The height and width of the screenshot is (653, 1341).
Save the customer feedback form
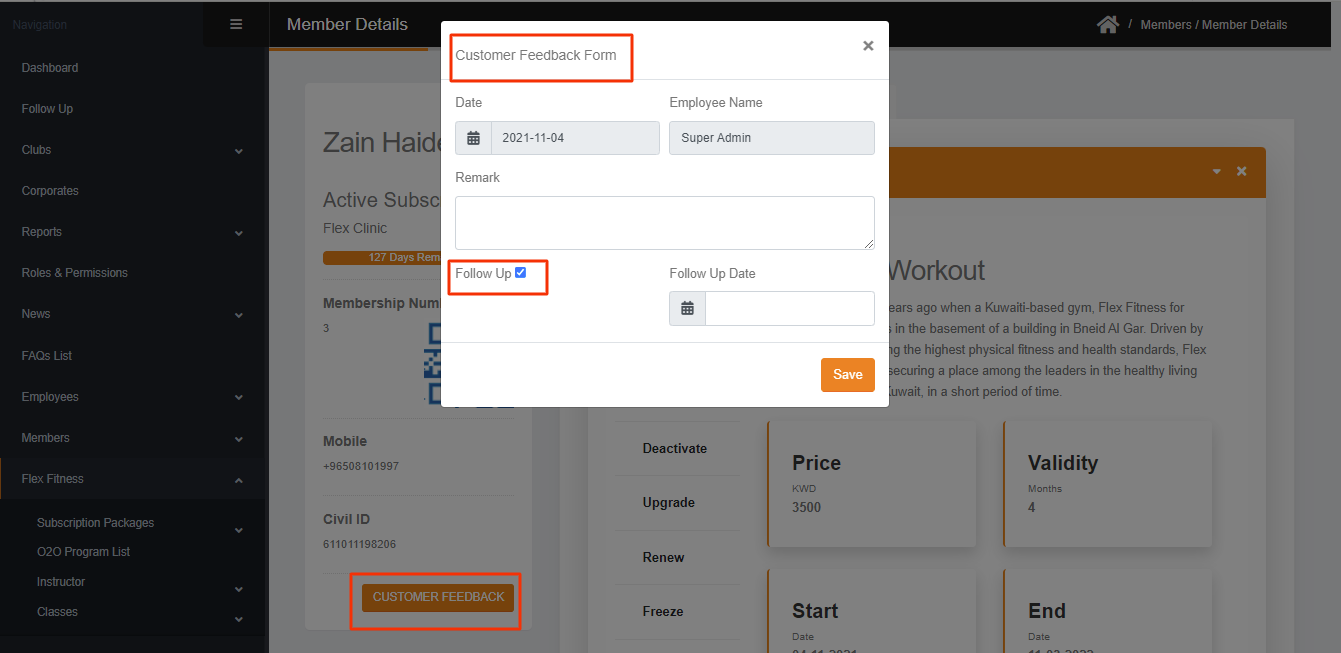point(847,375)
